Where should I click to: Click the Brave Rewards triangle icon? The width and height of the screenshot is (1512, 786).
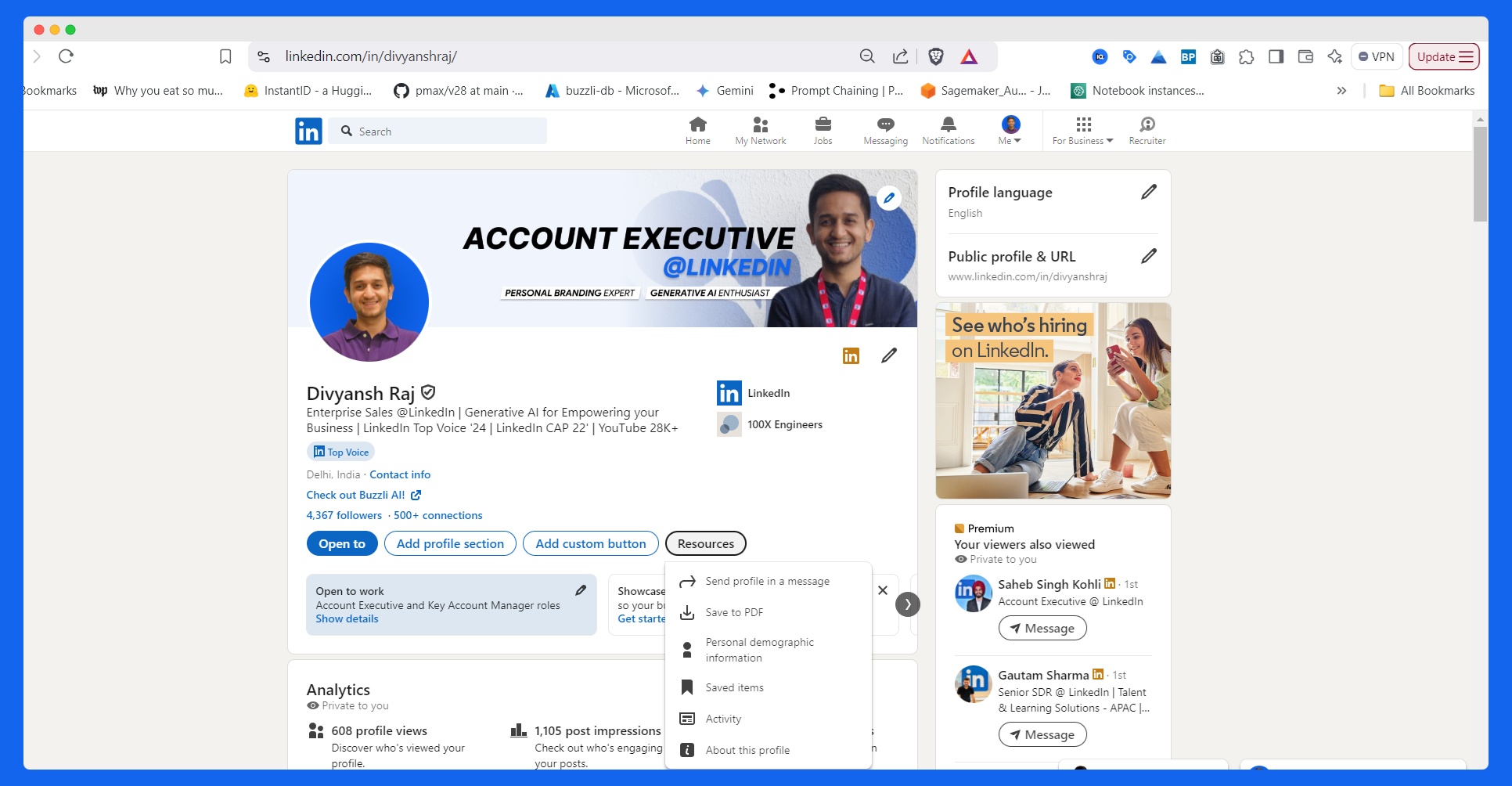(x=969, y=56)
